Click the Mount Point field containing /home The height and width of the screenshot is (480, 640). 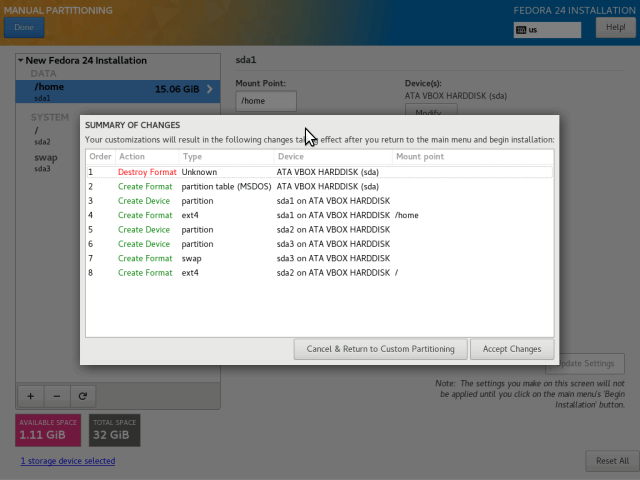(x=266, y=101)
